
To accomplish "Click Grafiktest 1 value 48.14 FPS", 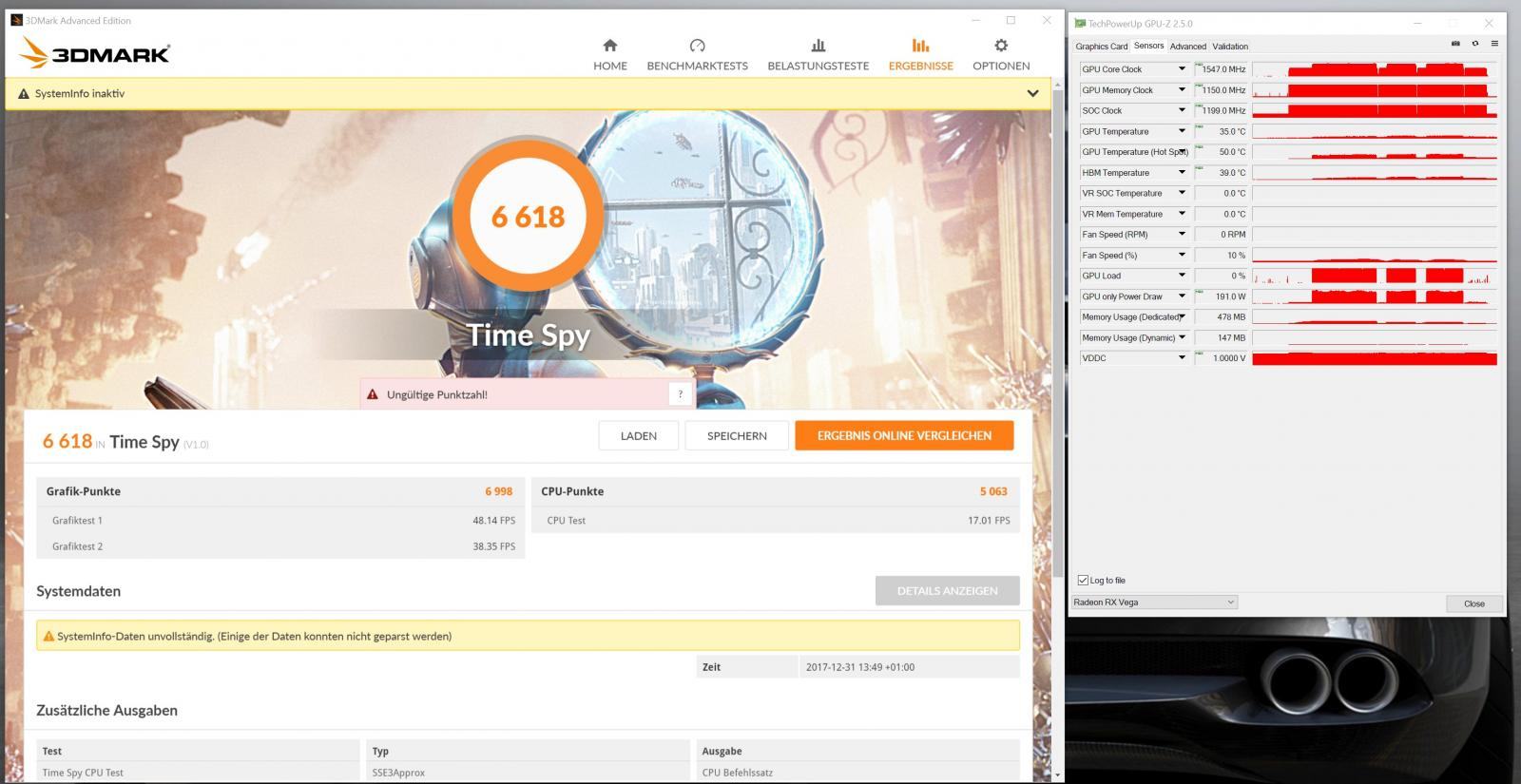I will tap(493, 521).
